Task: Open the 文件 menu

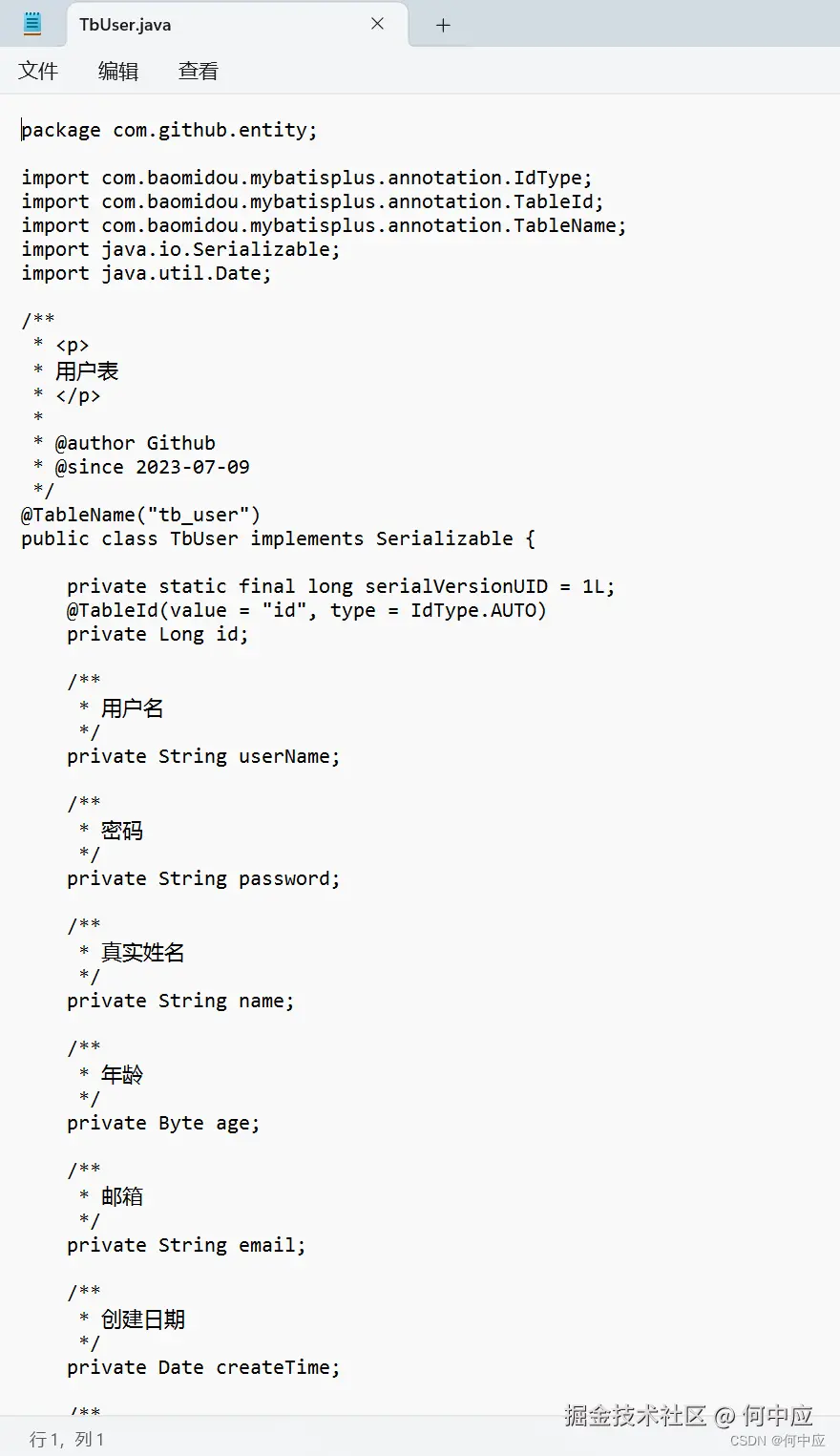Action: coord(38,71)
